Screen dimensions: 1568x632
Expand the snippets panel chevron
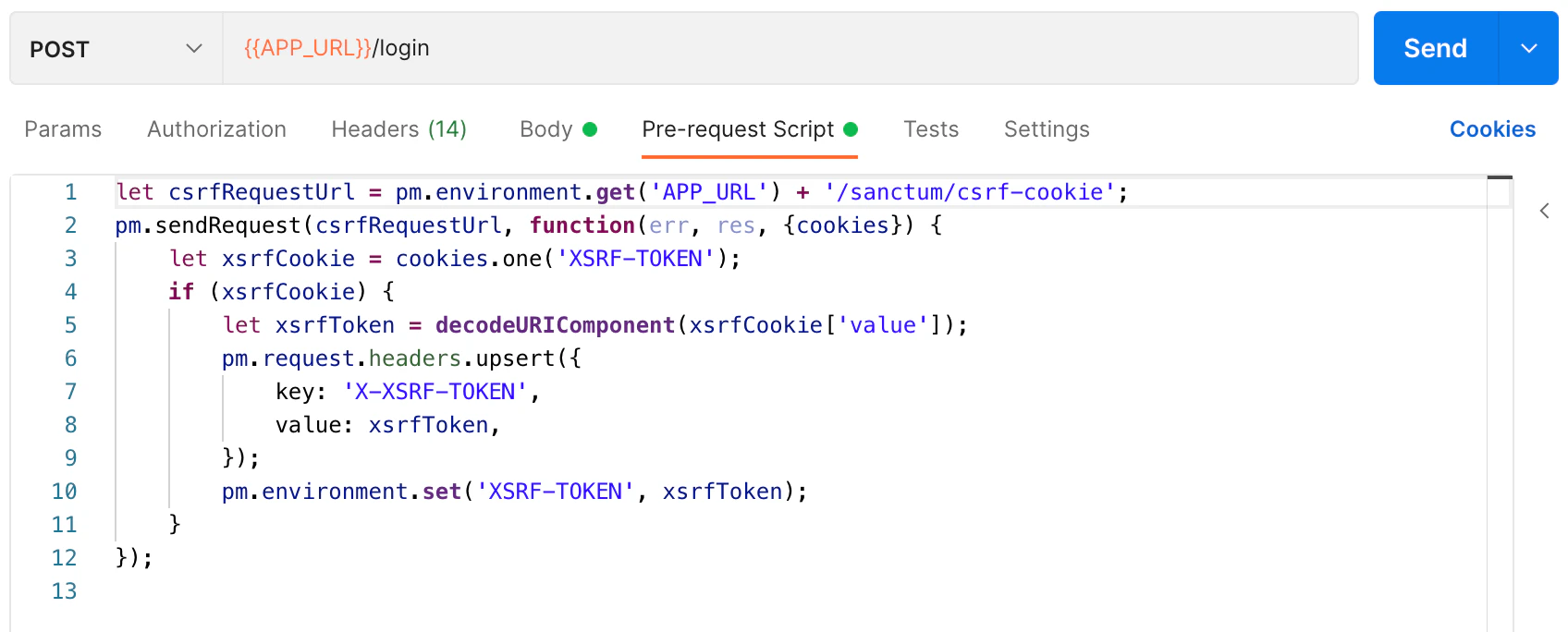tap(1544, 211)
